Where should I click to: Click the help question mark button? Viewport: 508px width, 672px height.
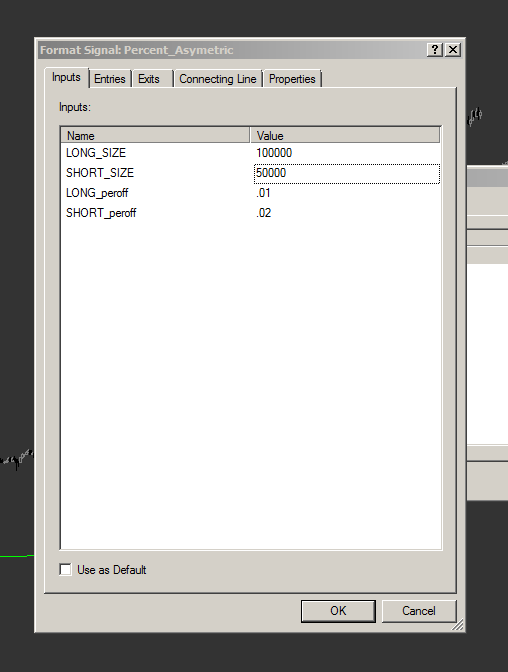(435, 50)
